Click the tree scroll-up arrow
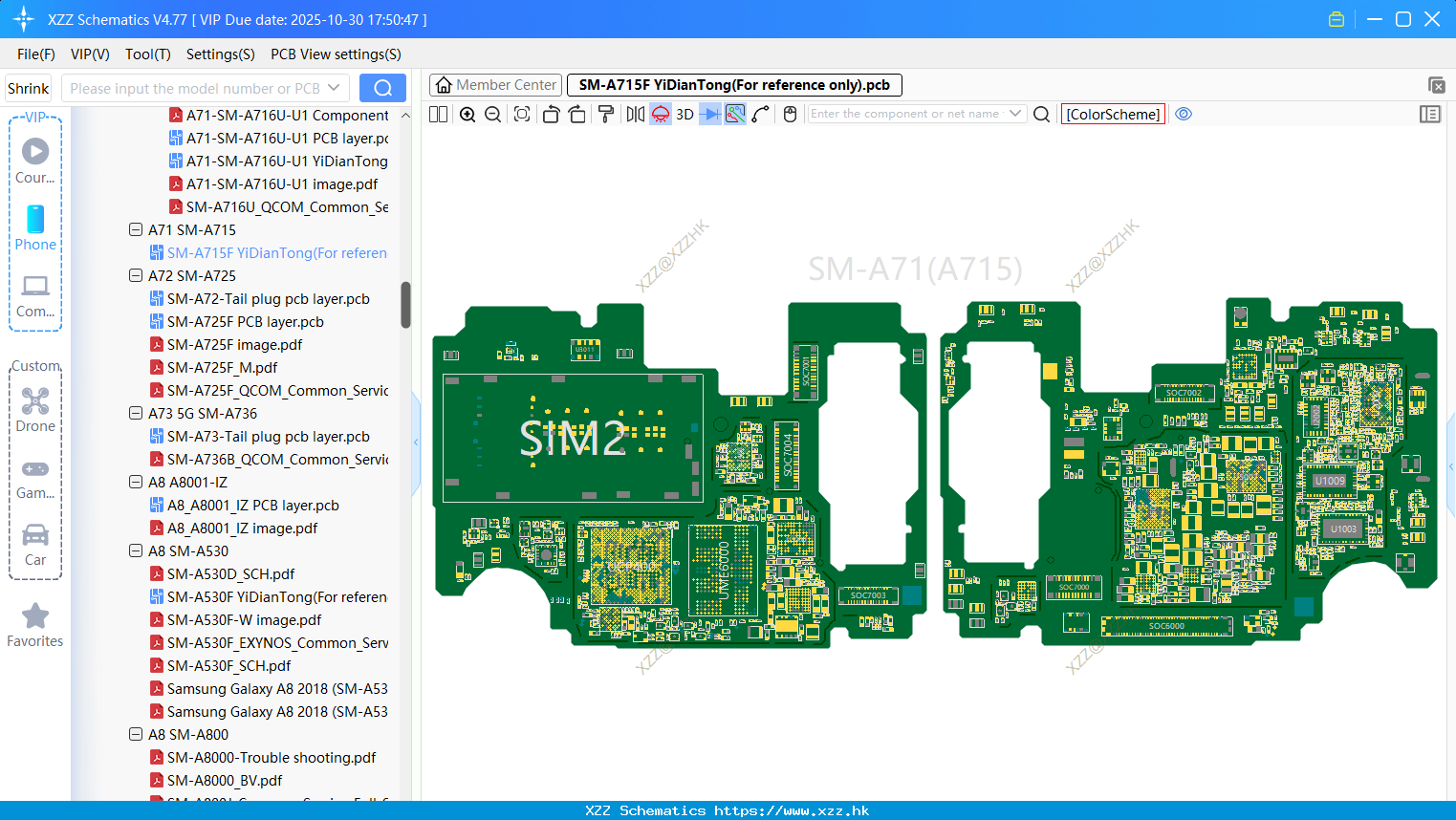This screenshot has height=820, width=1456. (x=405, y=115)
